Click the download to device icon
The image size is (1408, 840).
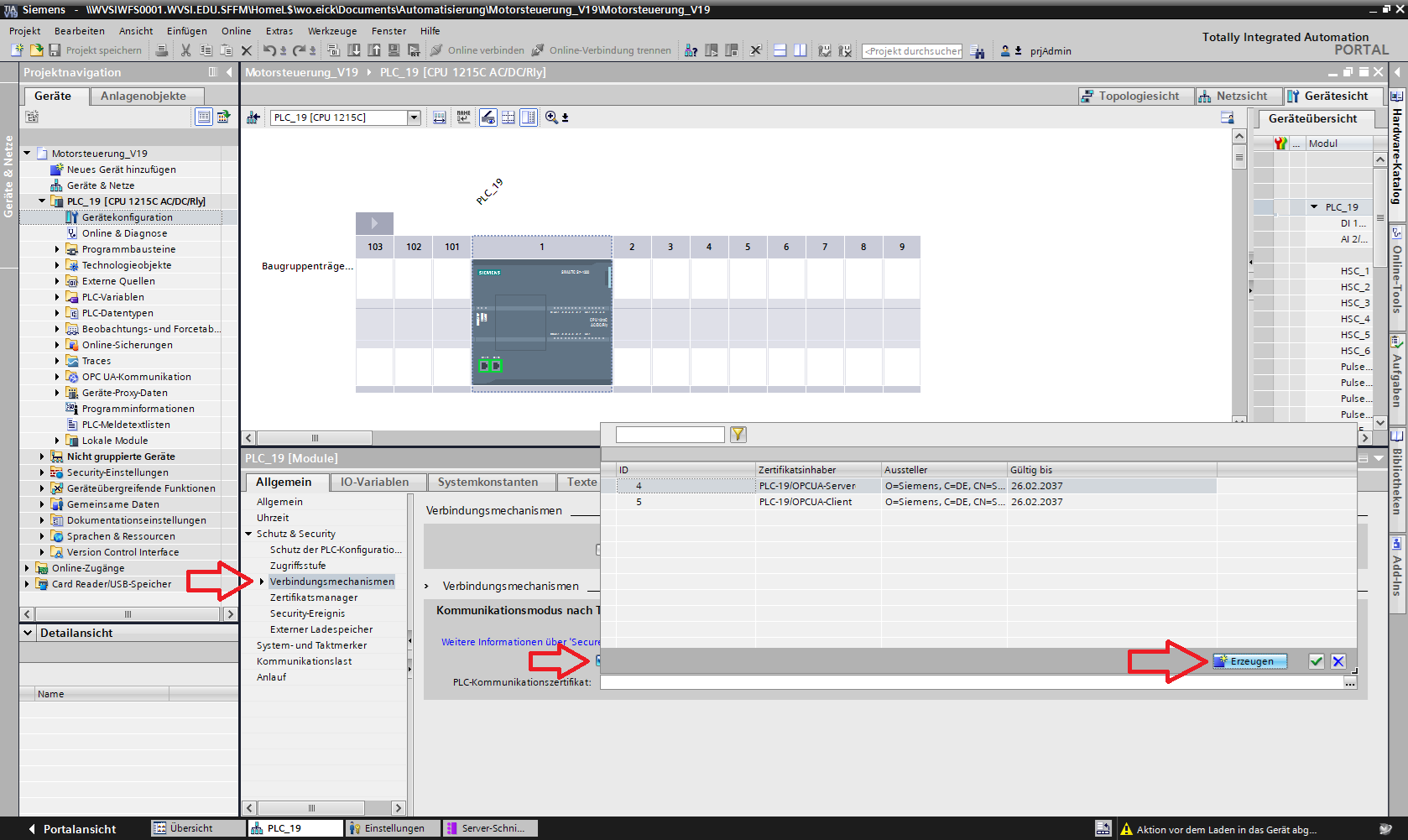click(x=354, y=50)
